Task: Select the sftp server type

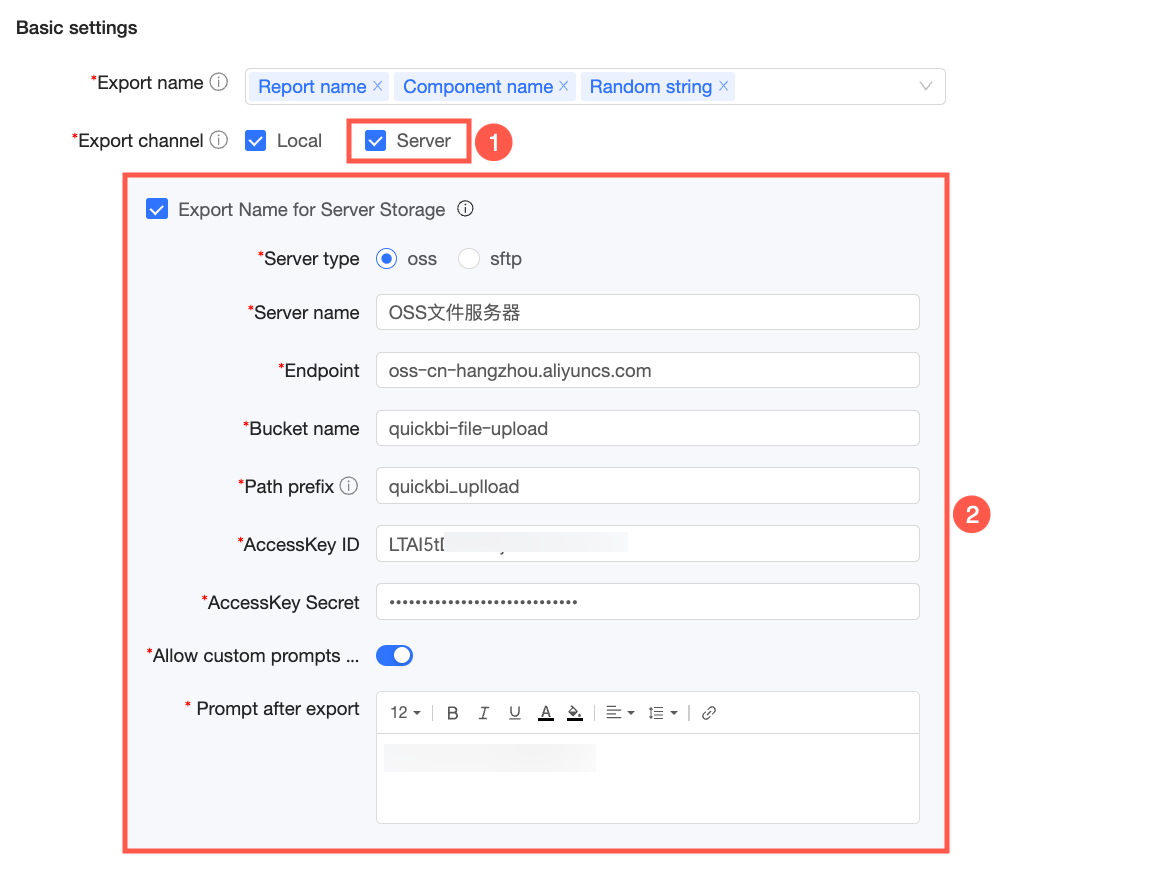Action: (x=469, y=259)
